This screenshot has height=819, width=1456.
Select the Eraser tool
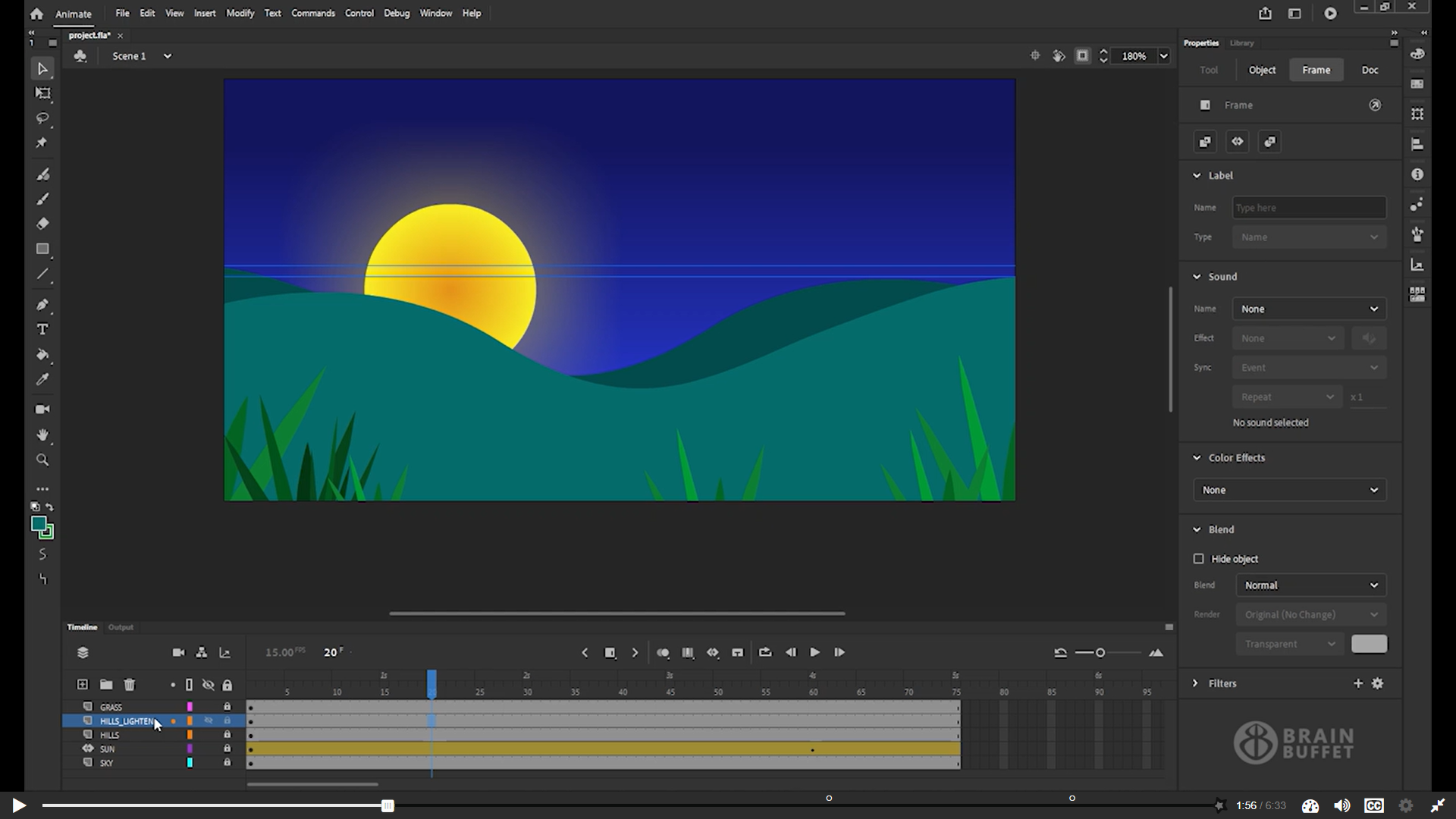42,224
